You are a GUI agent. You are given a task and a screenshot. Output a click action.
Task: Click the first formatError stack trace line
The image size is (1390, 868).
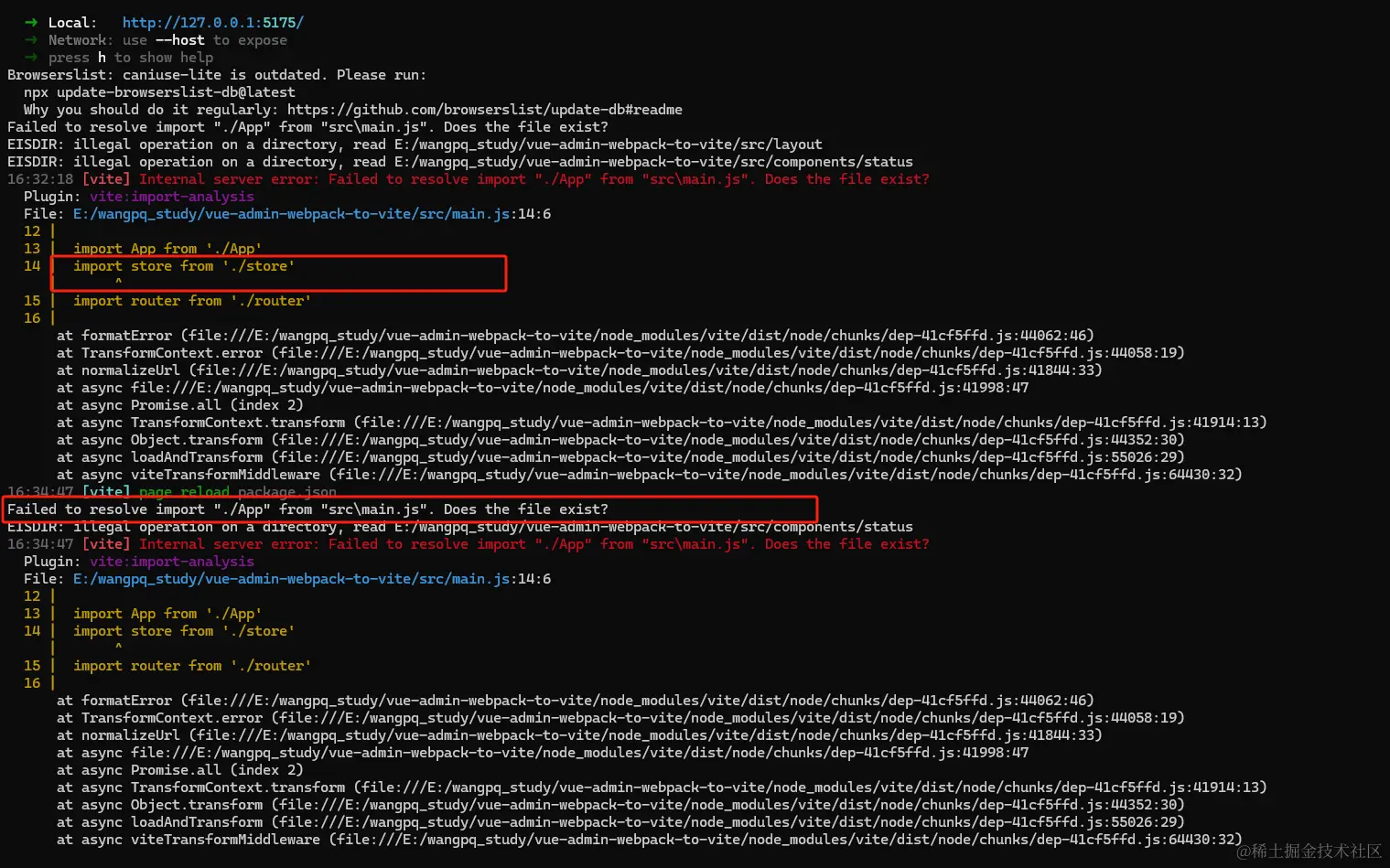coord(576,336)
